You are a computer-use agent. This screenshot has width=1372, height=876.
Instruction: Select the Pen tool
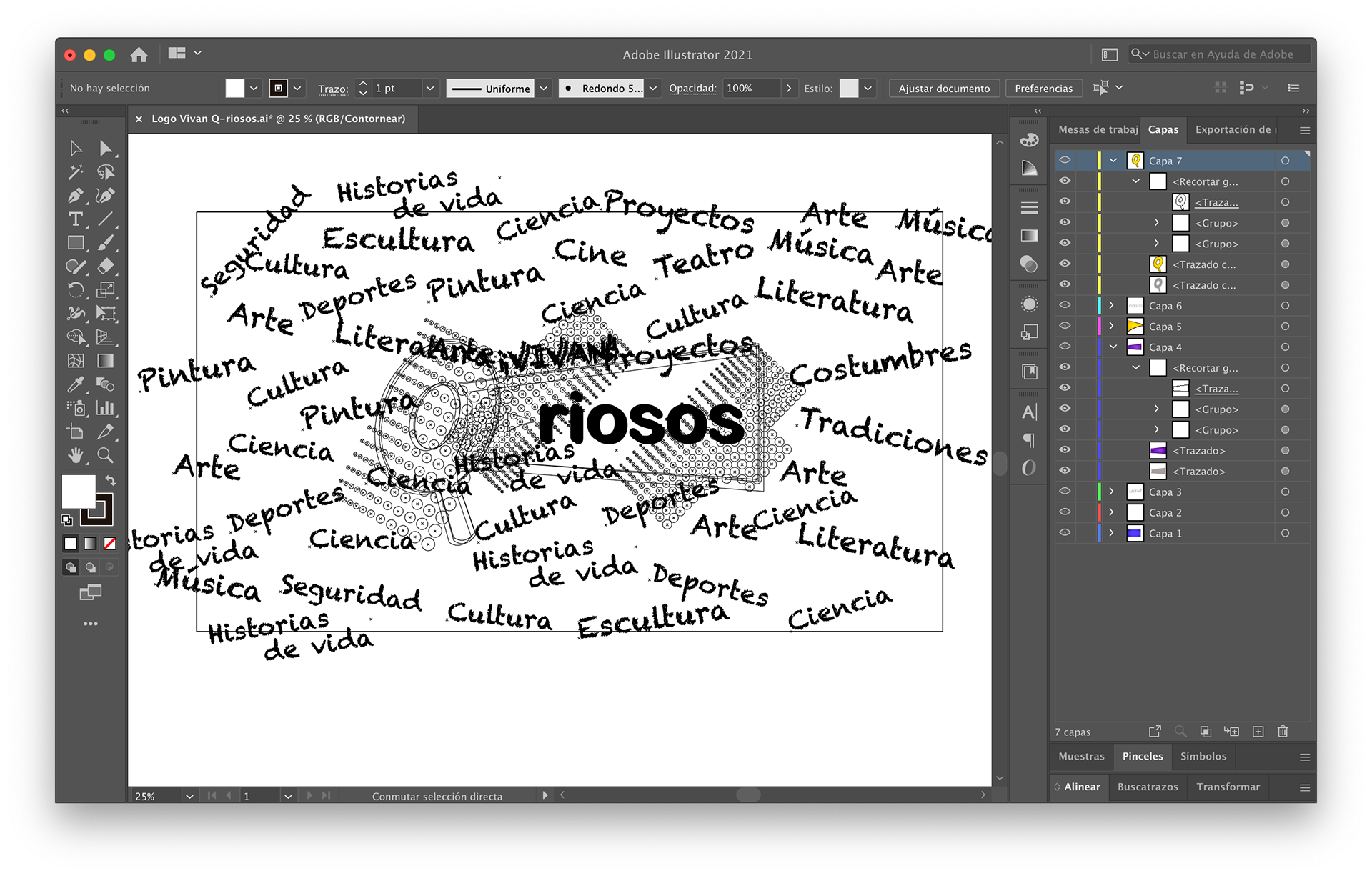pyautogui.click(x=75, y=196)
